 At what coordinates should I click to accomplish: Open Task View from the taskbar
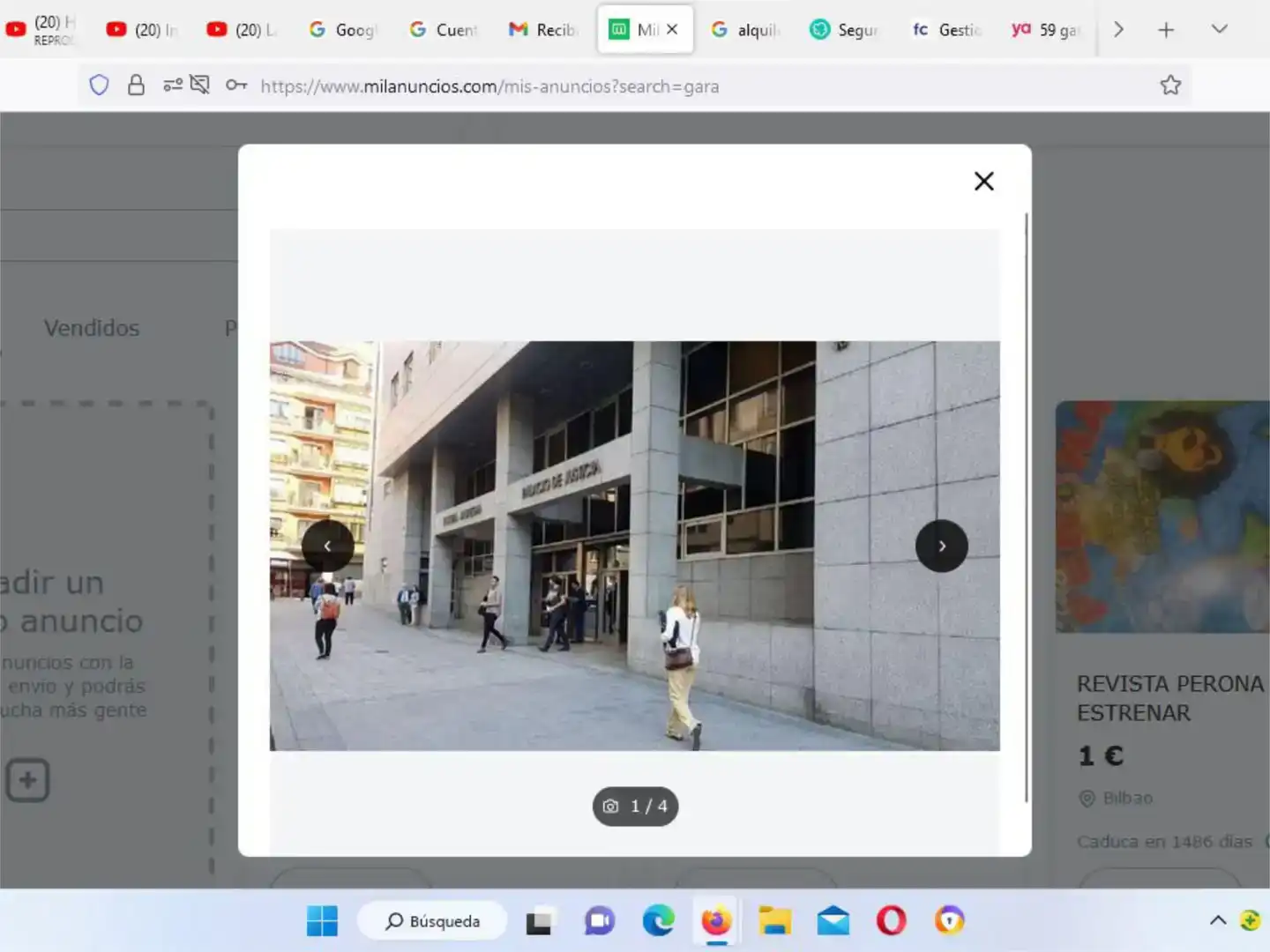coord(539,921)
